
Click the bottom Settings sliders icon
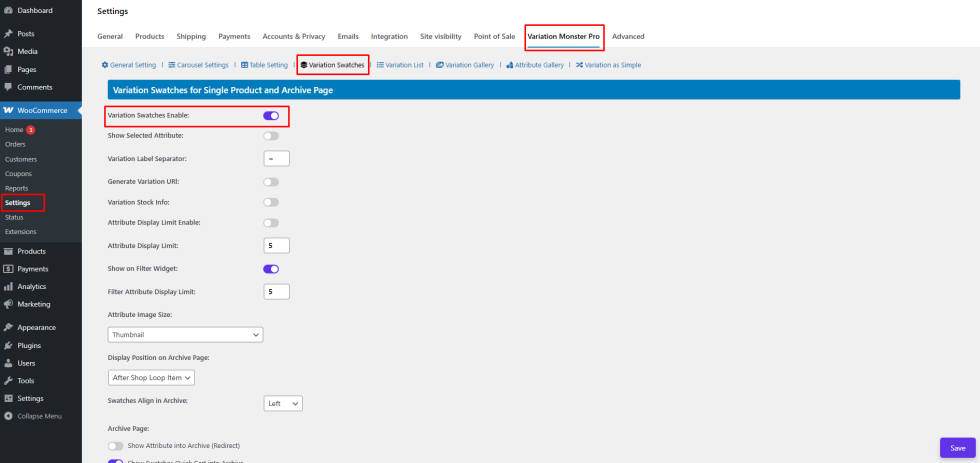[x=8, y=399]
